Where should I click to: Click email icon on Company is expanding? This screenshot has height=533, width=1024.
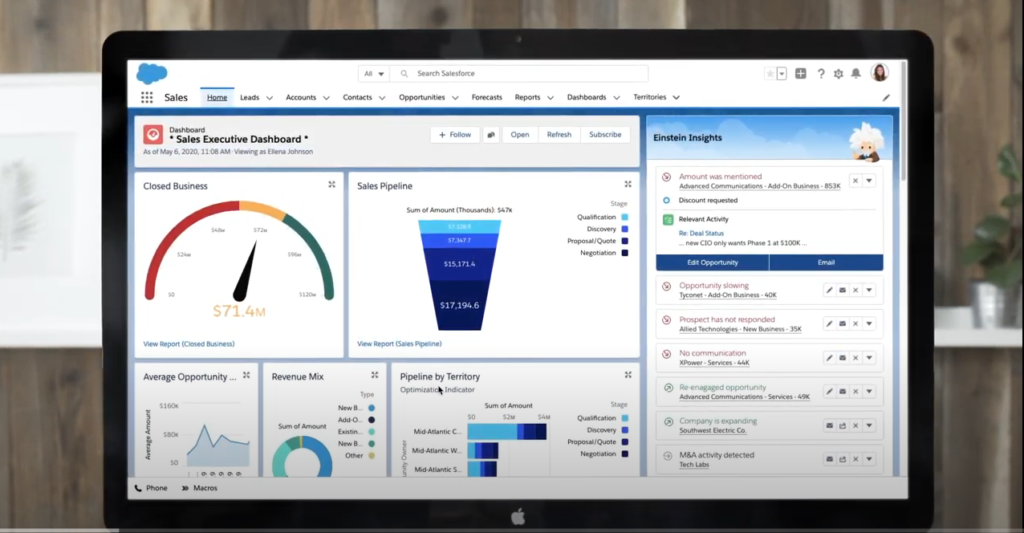click(829, 425)
